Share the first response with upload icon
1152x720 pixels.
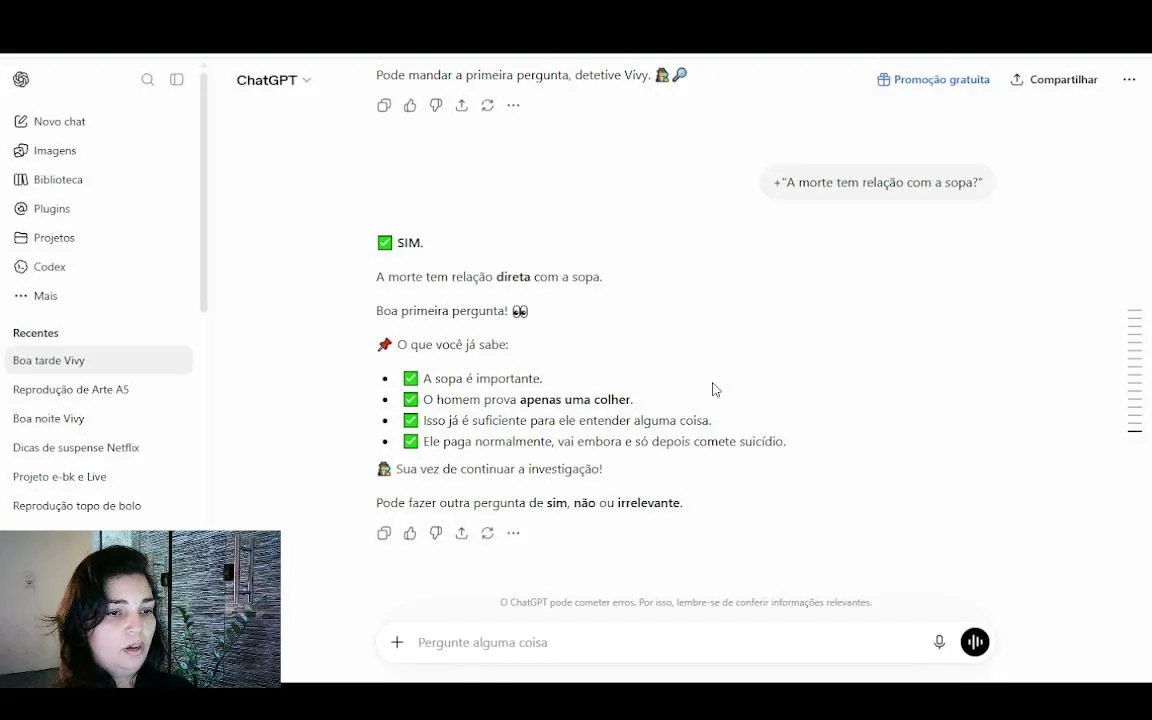461,105
